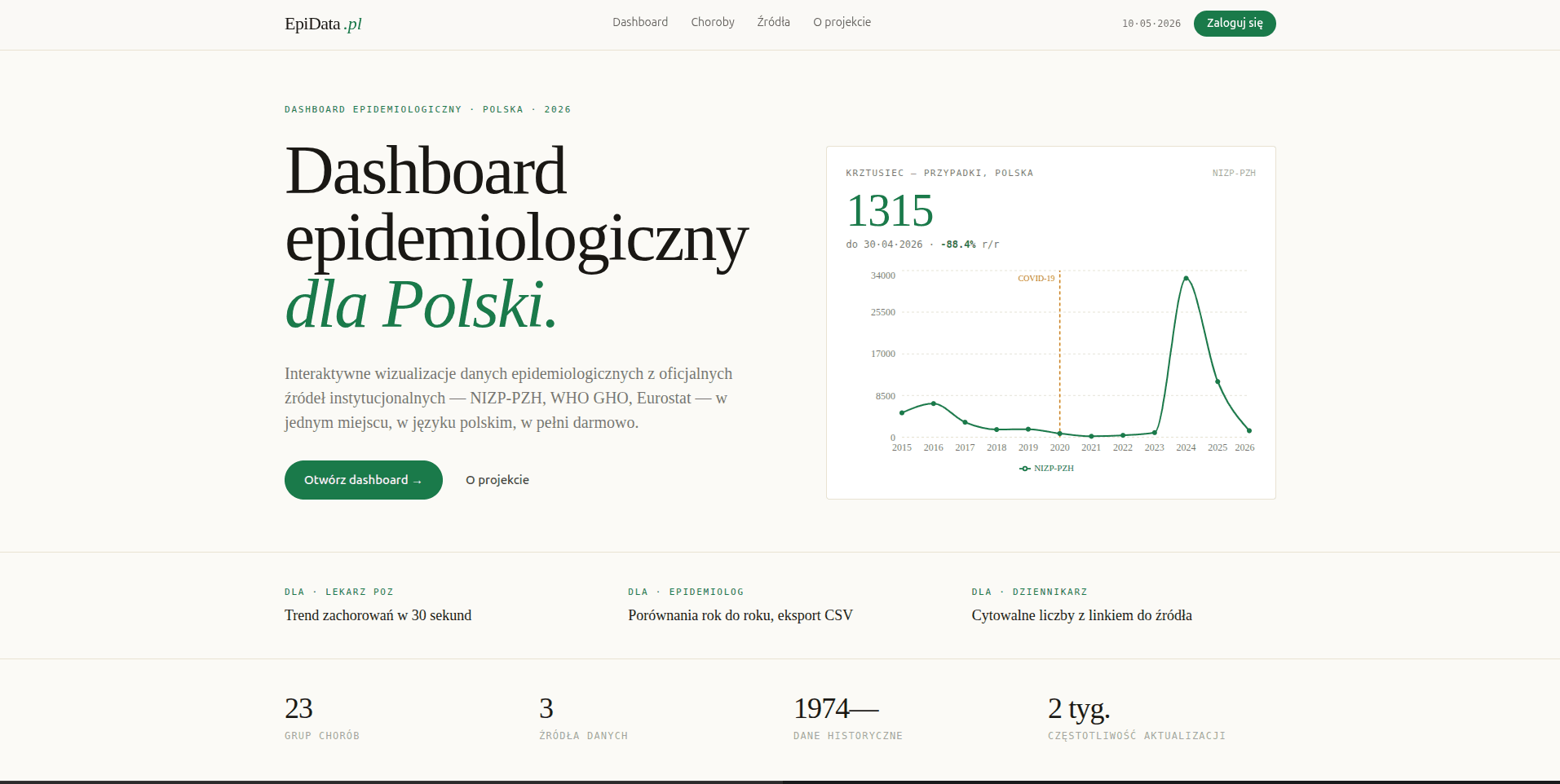Image resolution: width=1560 pixels, height=784 pixels.
Task: Click the Dashboard epidemiologiczny dla Polski headline
Action: click(516, 237)
